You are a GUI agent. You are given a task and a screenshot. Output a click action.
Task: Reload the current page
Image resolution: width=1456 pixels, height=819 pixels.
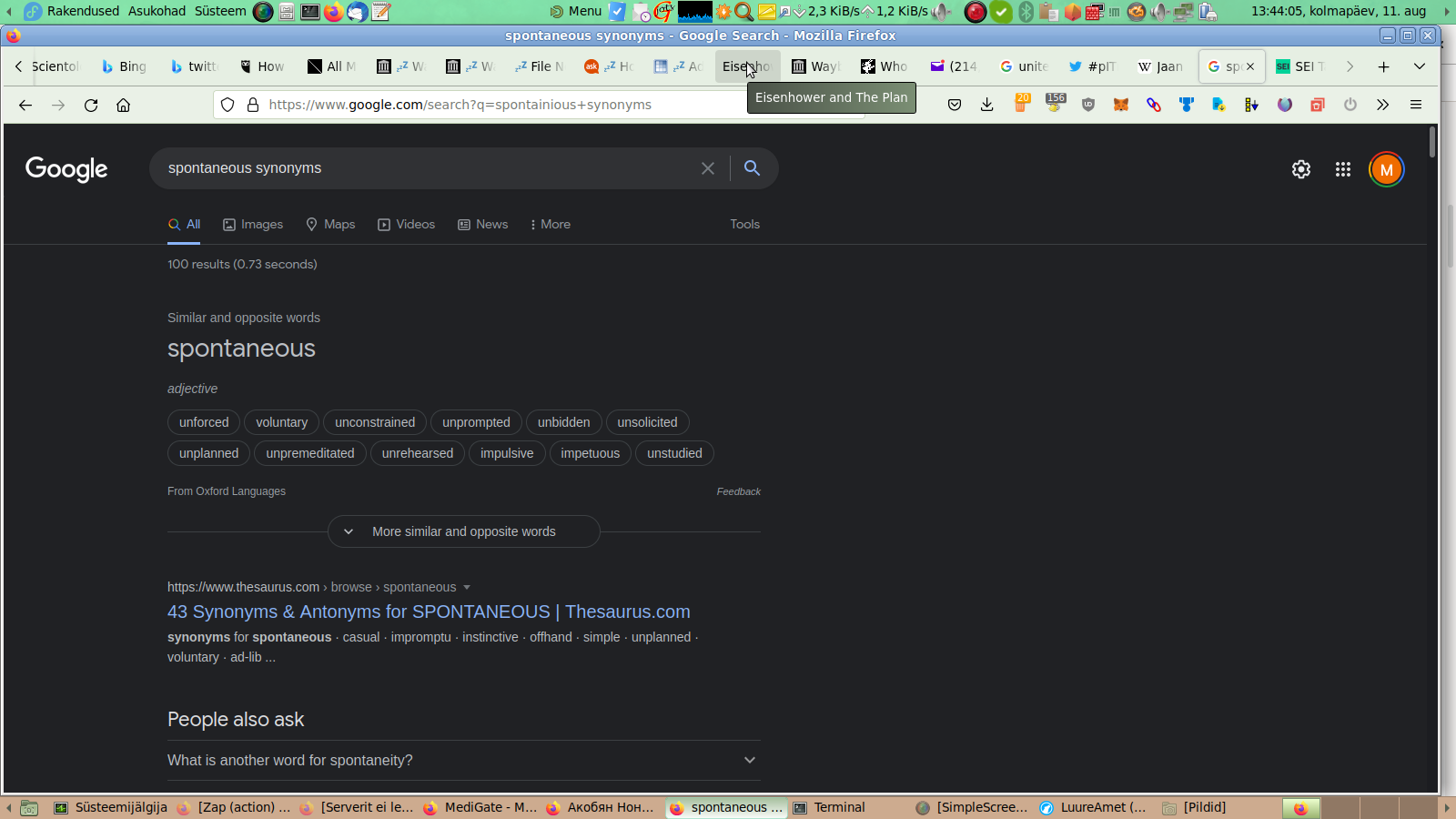pos(91,105)
